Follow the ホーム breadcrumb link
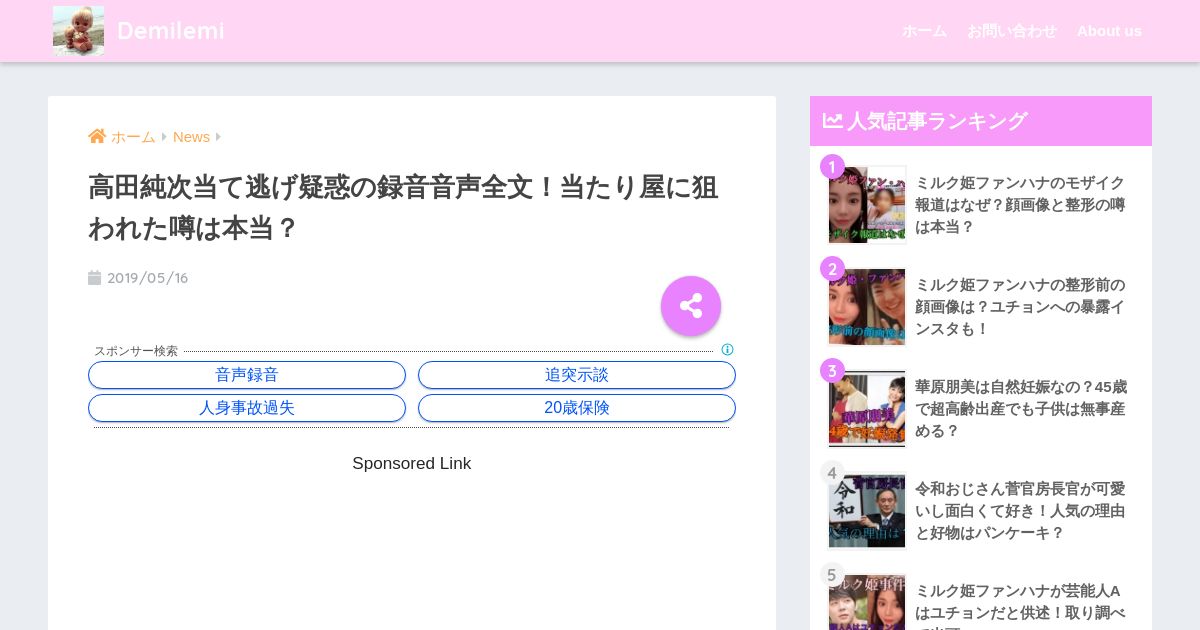 (x=133, y=137)
